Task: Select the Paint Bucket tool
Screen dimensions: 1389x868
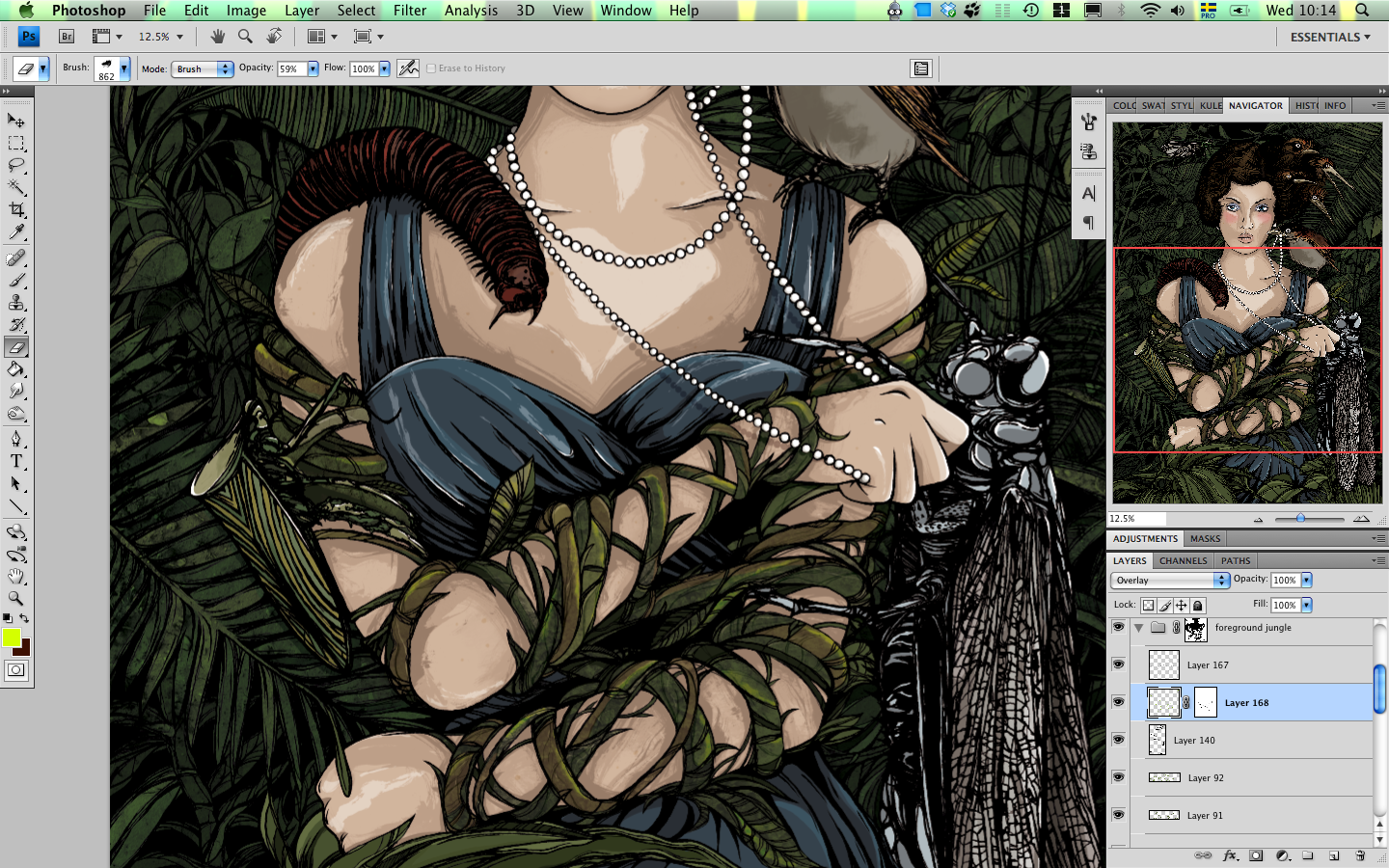Action: (x=16, y=369)
